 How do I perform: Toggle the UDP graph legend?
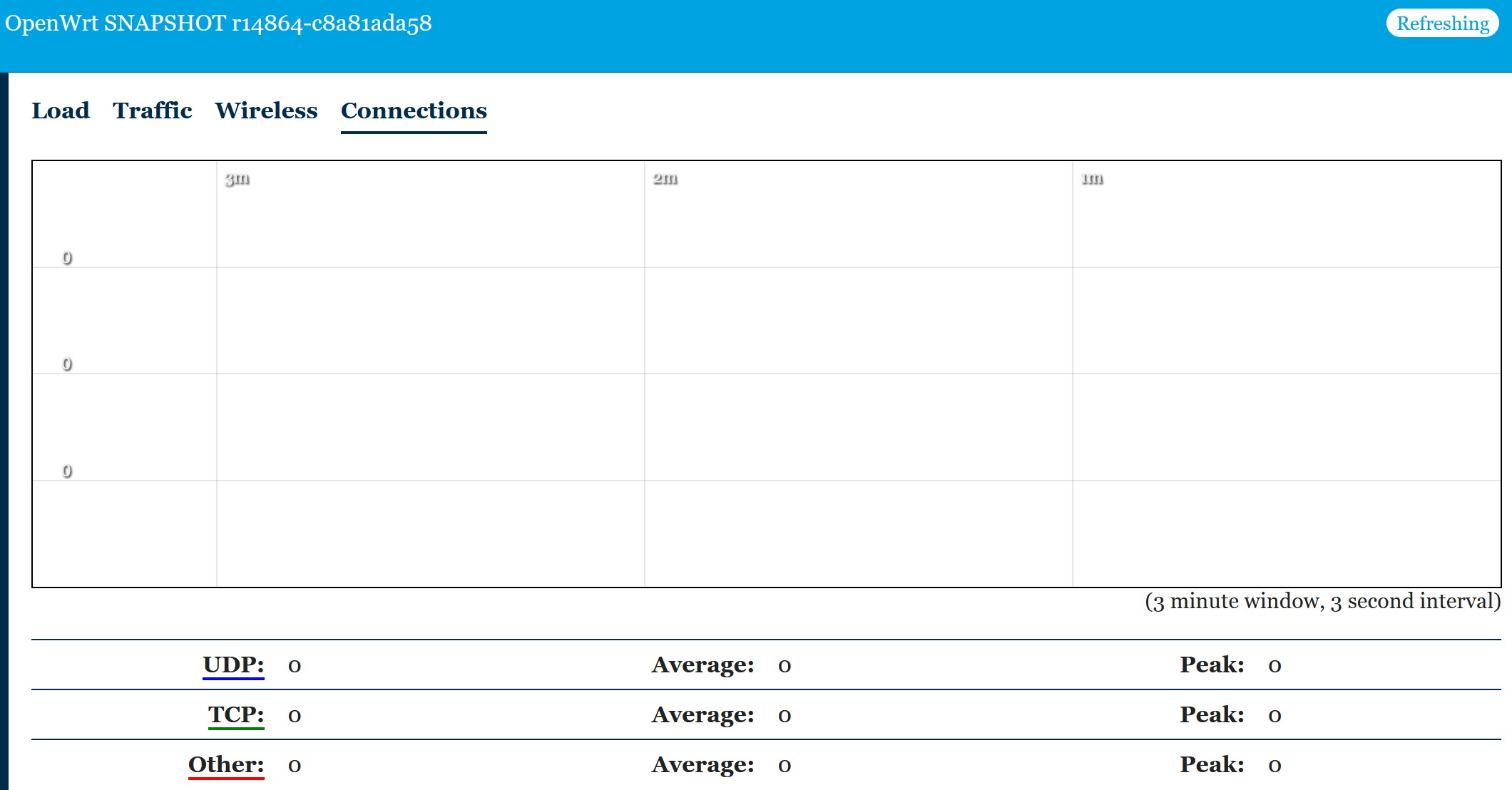click(232, 665)
